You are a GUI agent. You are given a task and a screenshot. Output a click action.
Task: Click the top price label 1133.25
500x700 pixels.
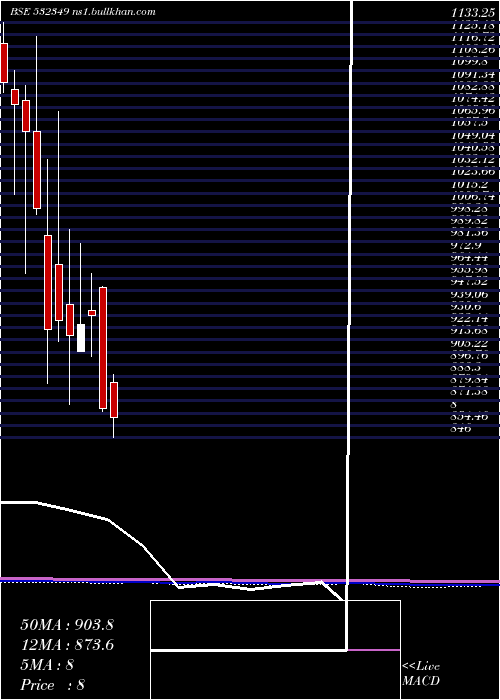pos(475,13)
